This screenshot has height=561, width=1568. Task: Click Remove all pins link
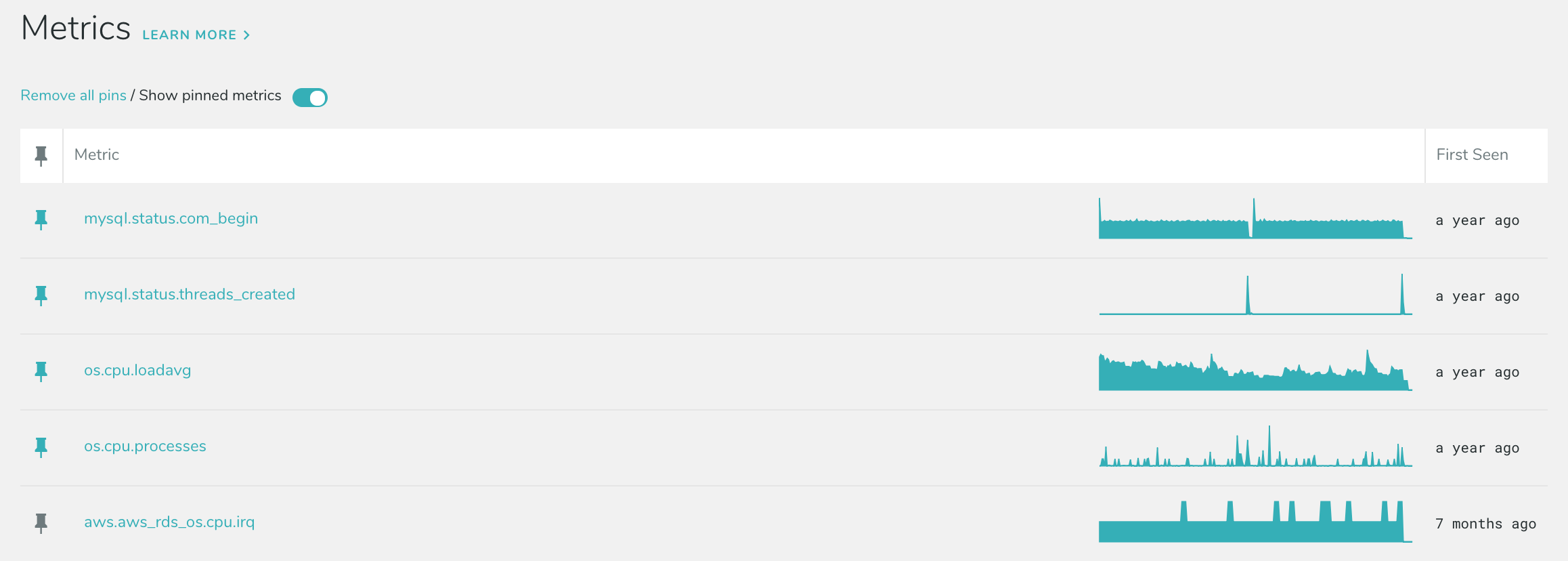[x=73, y=96]
